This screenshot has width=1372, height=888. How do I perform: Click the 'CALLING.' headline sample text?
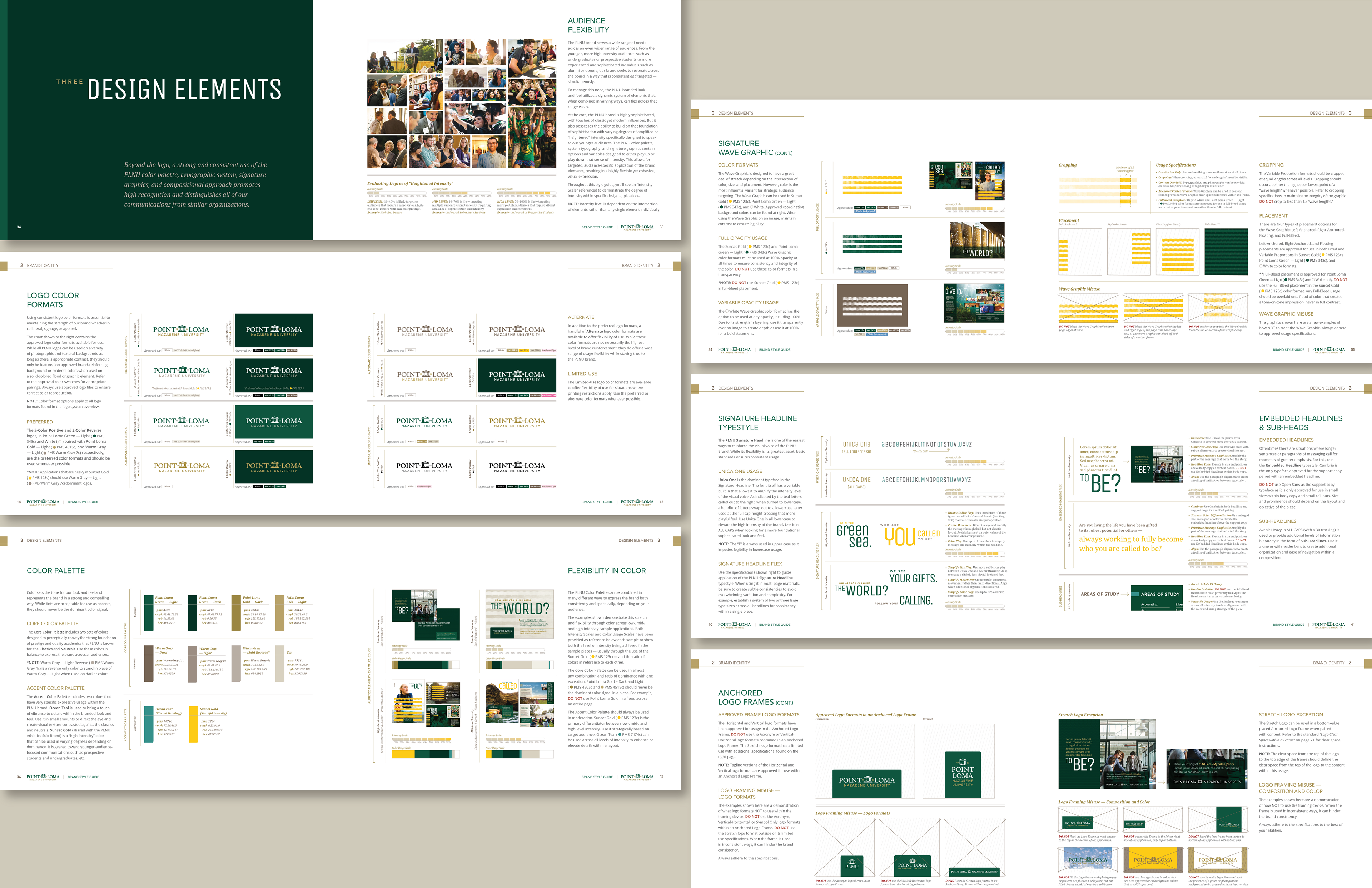pos(916,600)
